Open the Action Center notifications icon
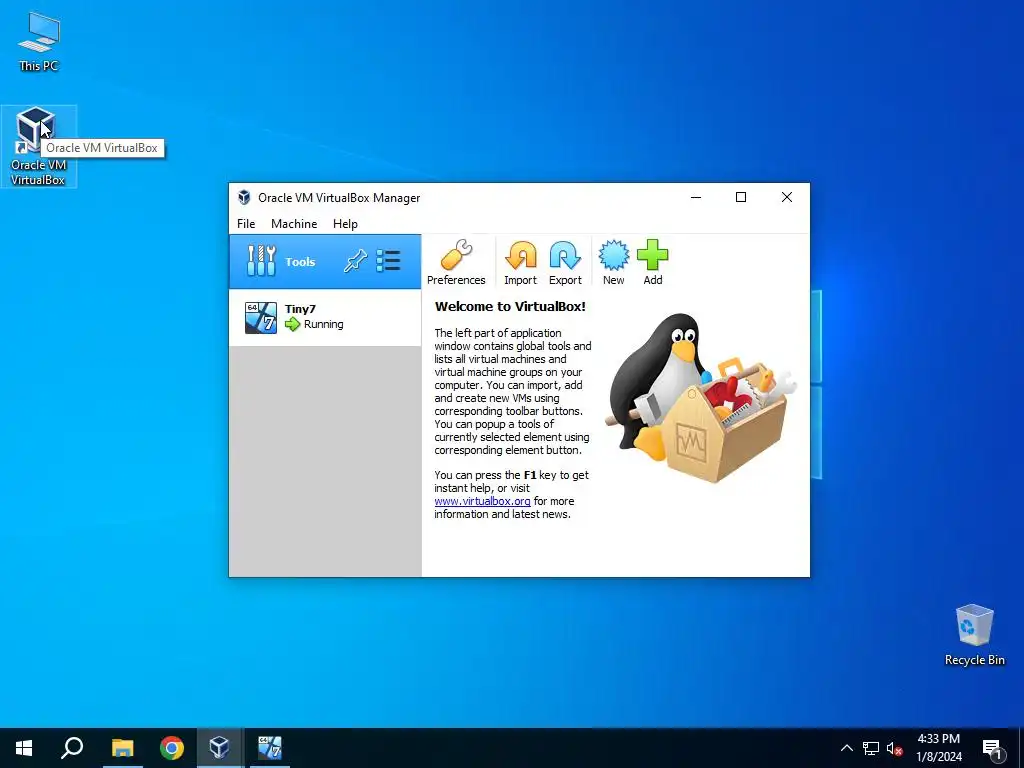 click(x=992, y=748)
